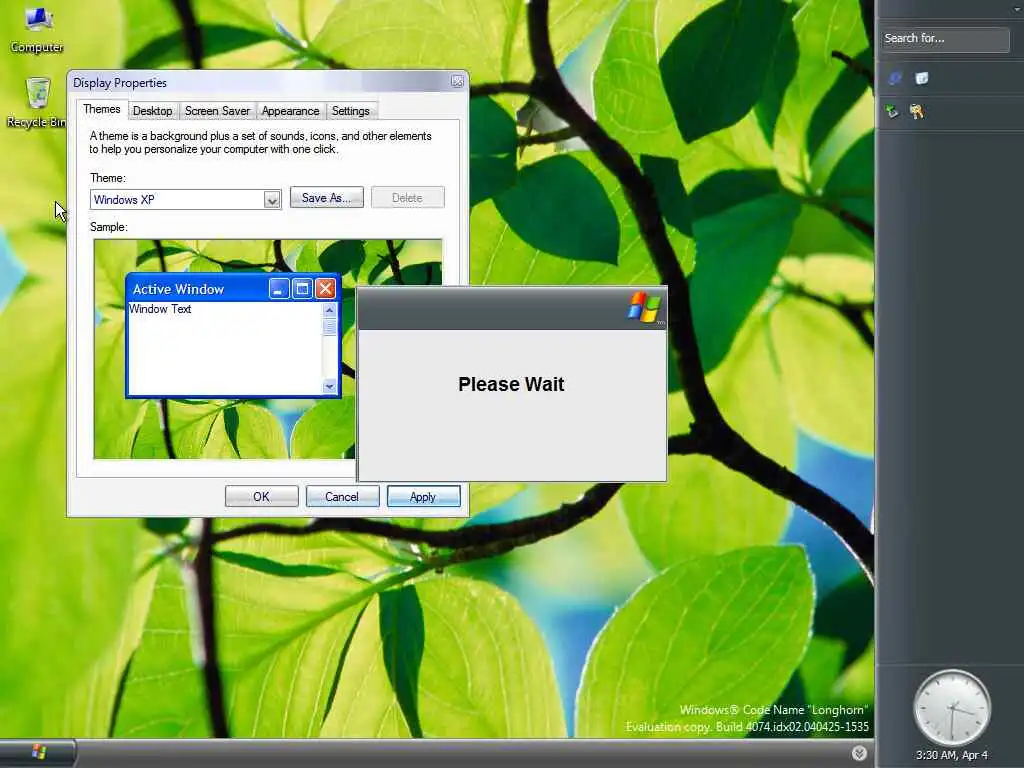The height and width of the screenshot is (768, 1024).
Task: Click the greyed Delete button
Action: (408, 198)
